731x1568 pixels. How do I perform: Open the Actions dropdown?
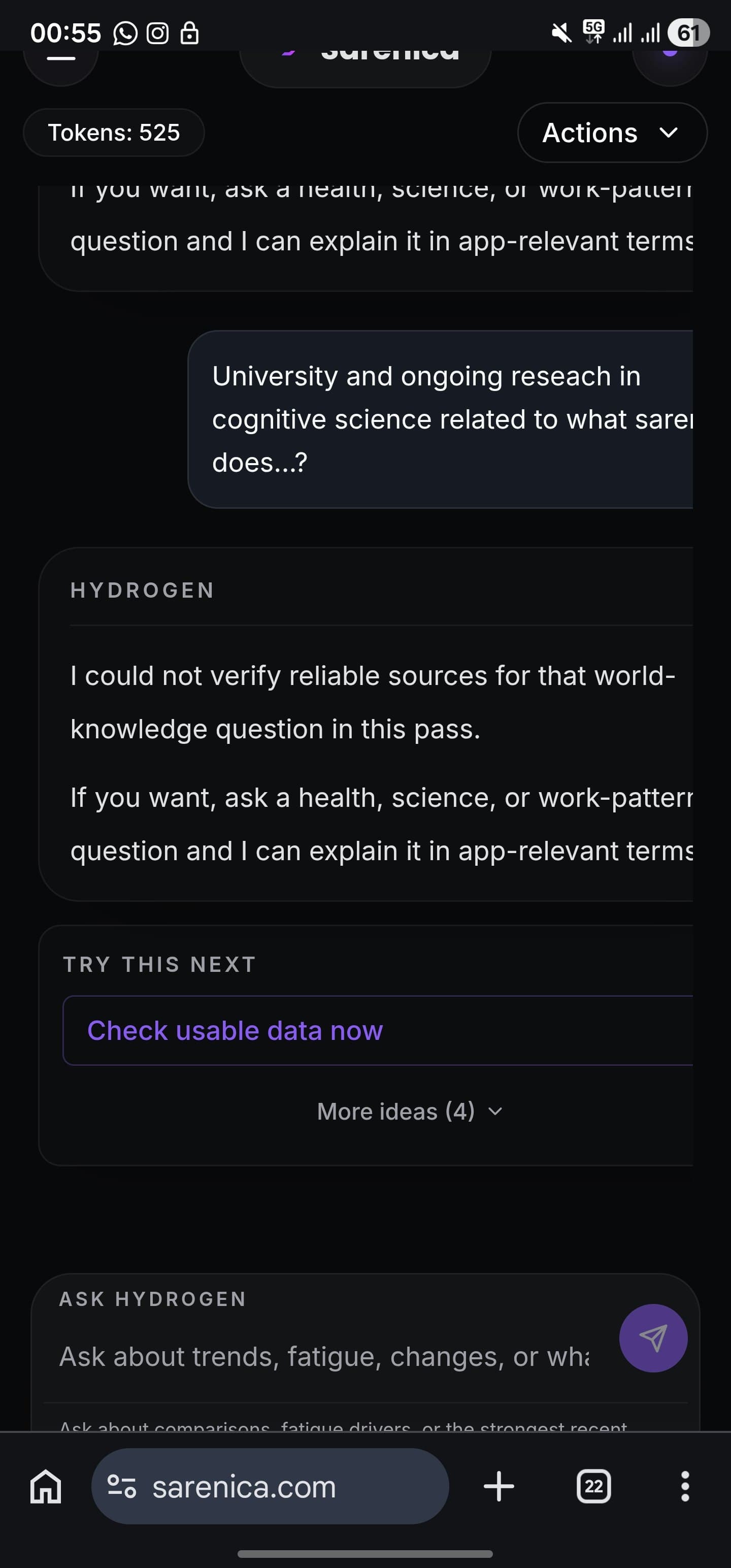tap(612, 133)
